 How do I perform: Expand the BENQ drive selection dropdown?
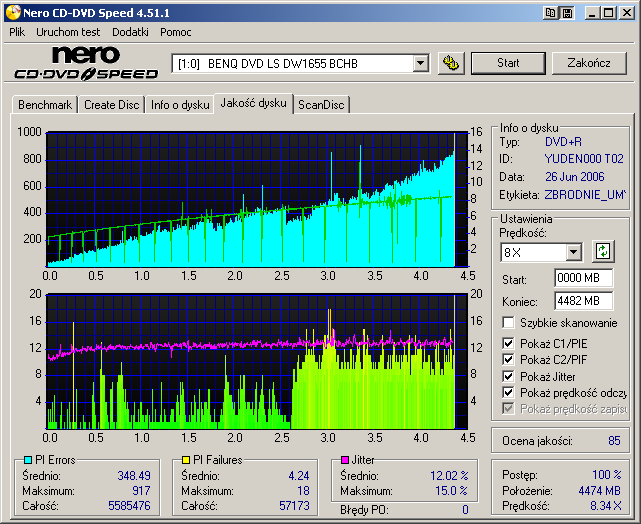pos(420,64)
